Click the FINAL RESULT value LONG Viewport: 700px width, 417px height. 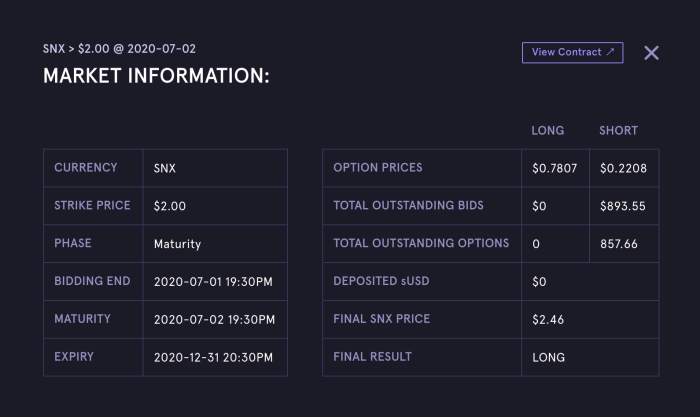click(548, 357)
